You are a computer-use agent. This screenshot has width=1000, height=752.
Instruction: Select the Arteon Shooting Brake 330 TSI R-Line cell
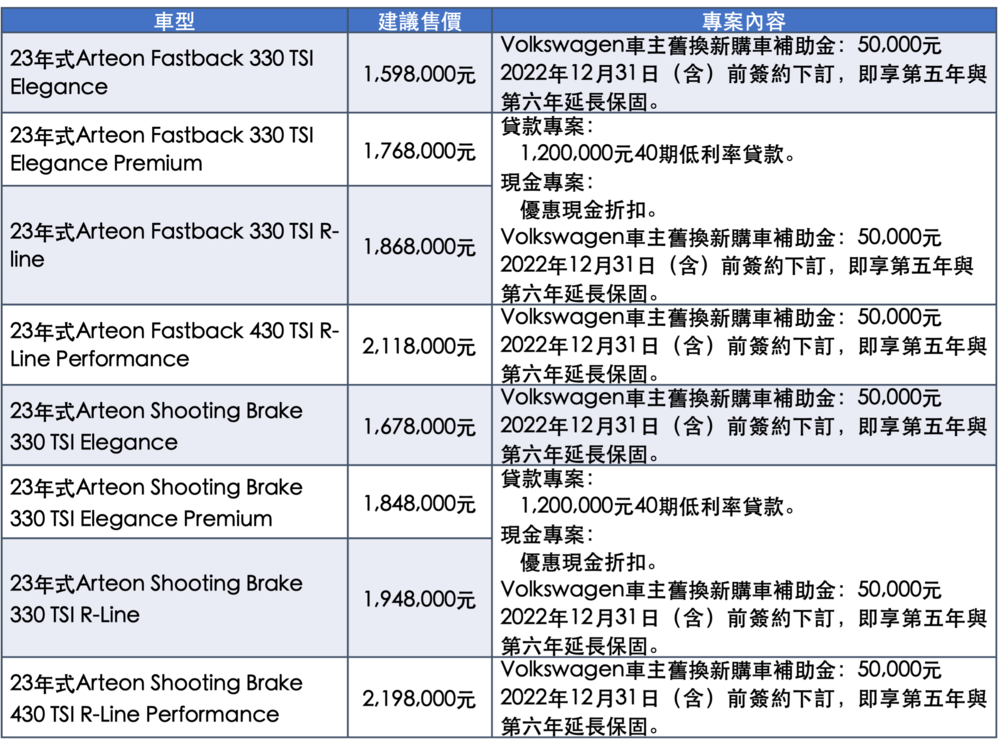(x=174, y=598)
